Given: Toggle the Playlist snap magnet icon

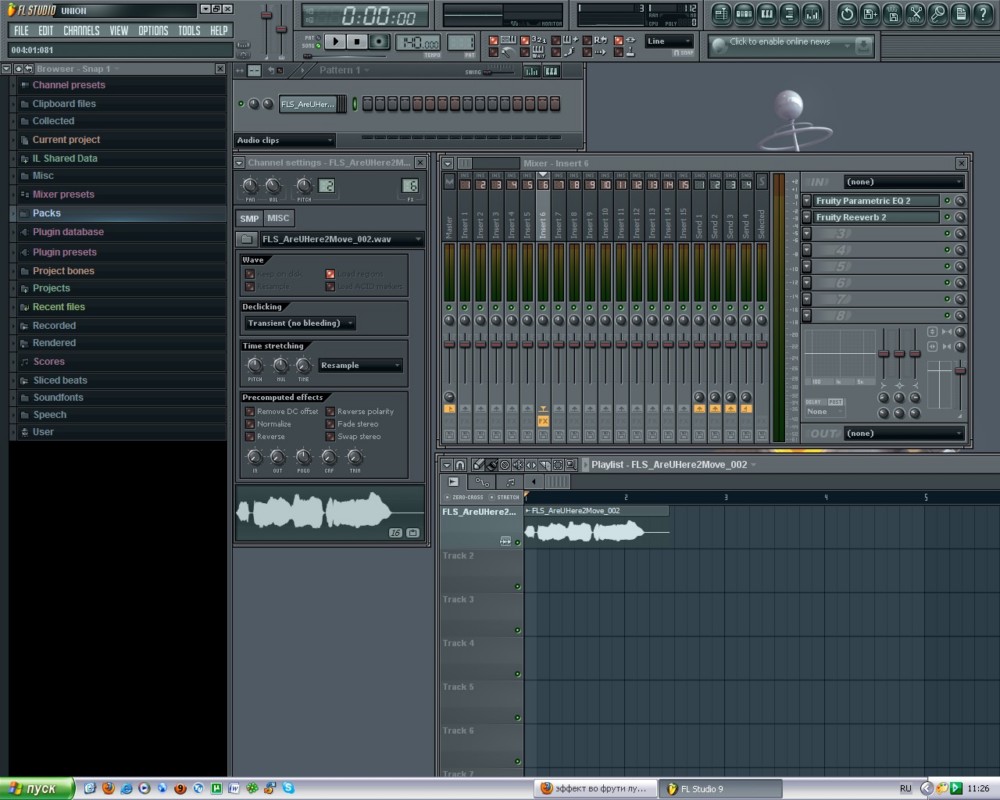Looking at the screenshot, I should tap(460, 465).
